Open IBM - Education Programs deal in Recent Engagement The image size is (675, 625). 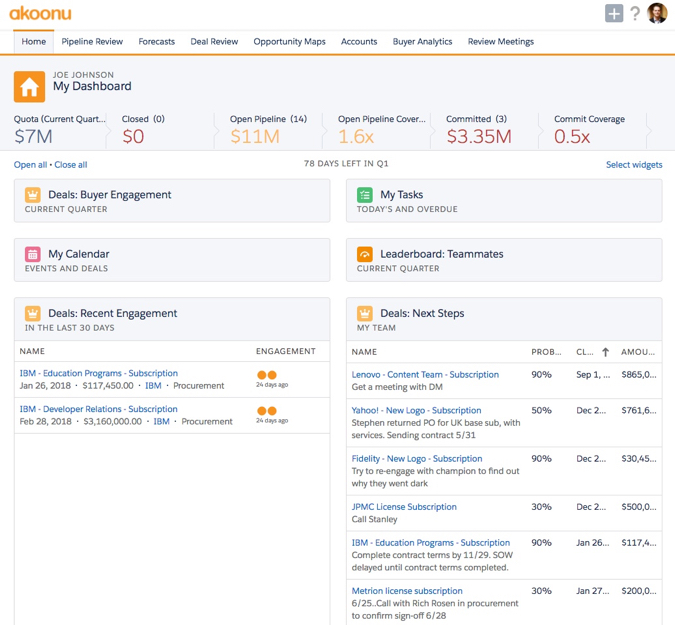click(x=99, y=373)
